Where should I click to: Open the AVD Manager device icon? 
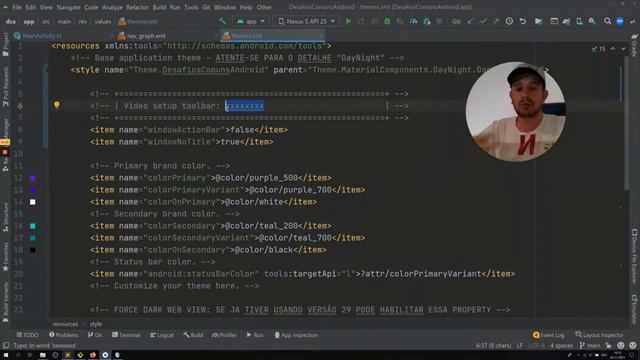point(579,21)
